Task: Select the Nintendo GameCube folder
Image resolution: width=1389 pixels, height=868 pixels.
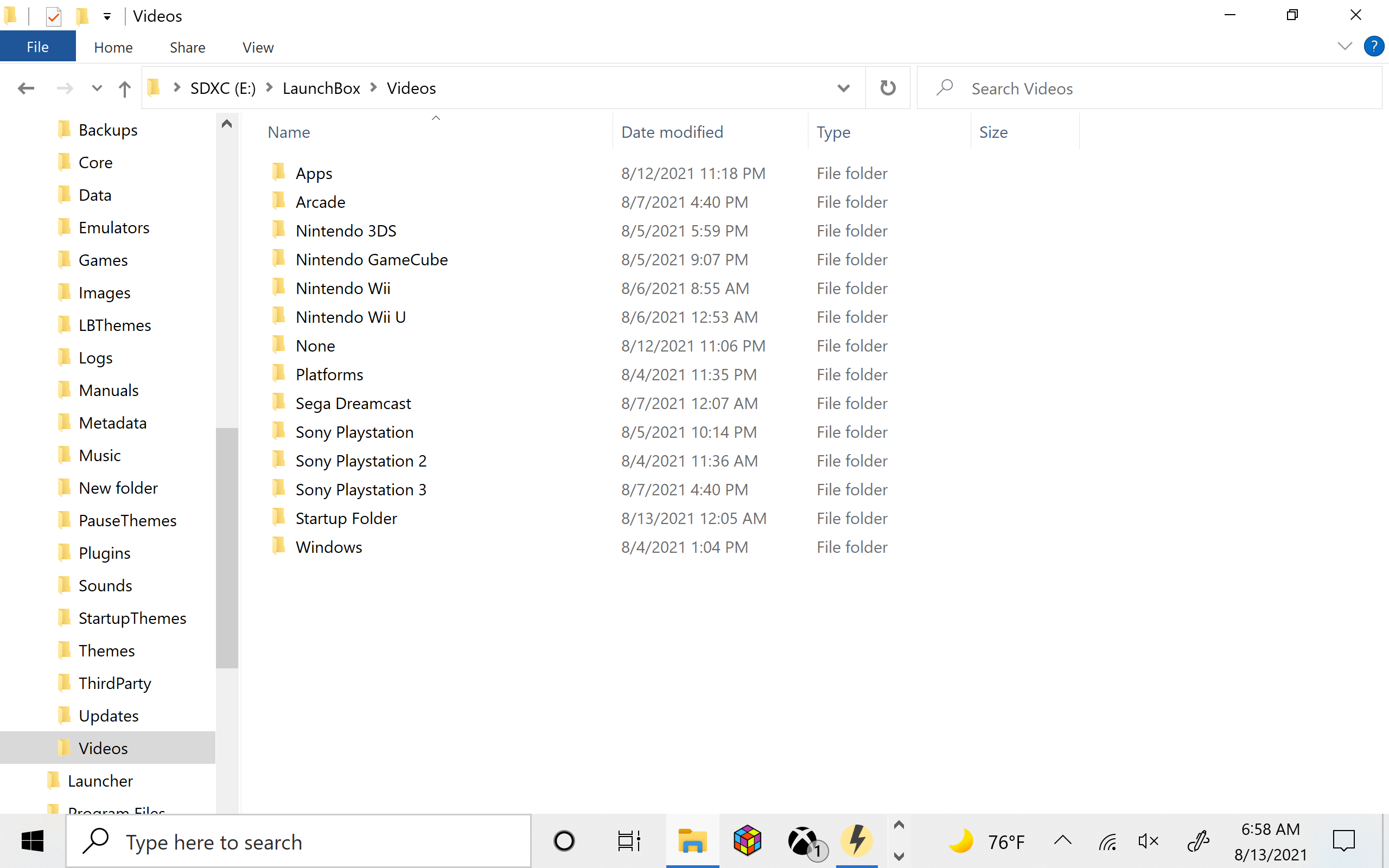Action: (x=371, y=259)
